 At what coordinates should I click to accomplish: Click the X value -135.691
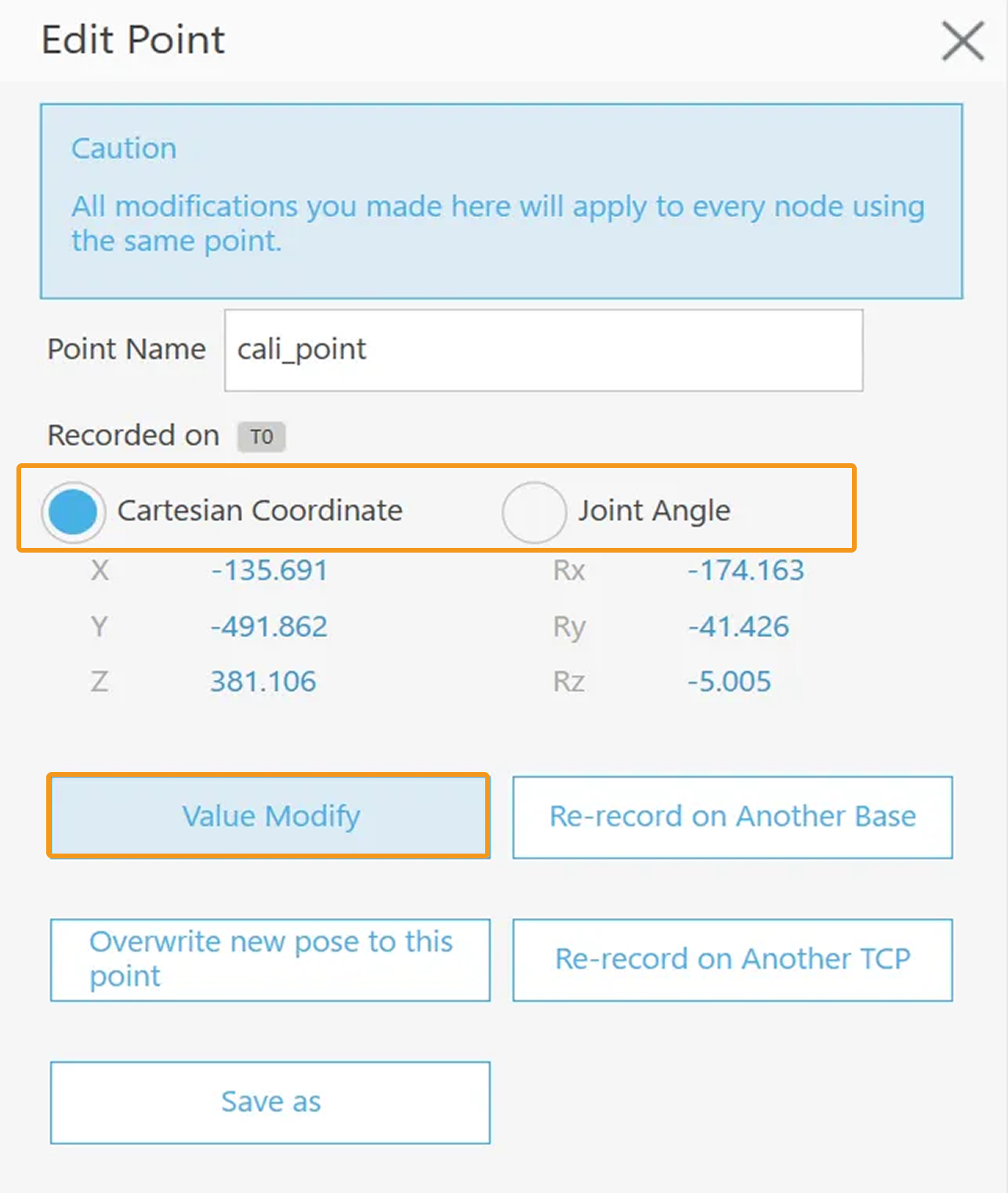269,571
